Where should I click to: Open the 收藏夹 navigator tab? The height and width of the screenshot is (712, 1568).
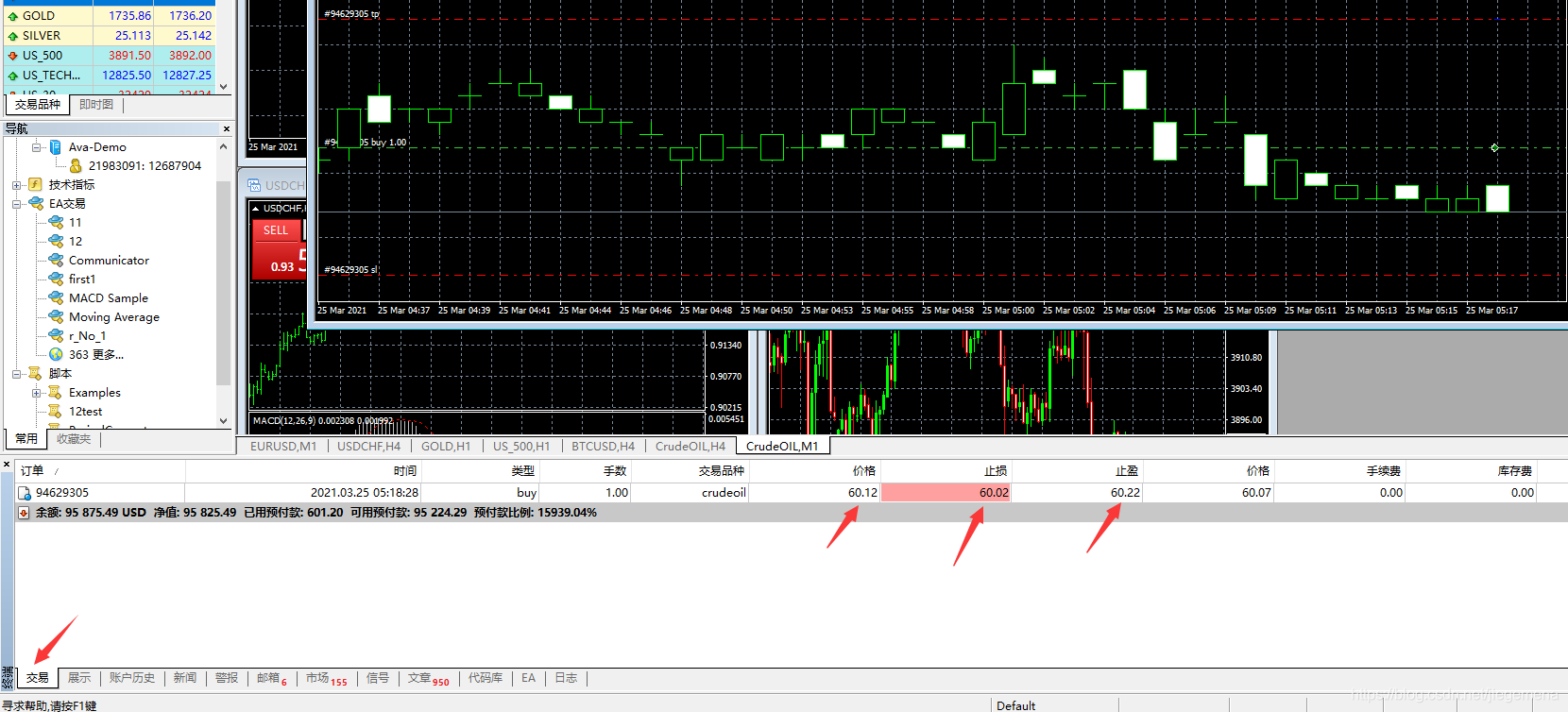click(x=74, y=439)
